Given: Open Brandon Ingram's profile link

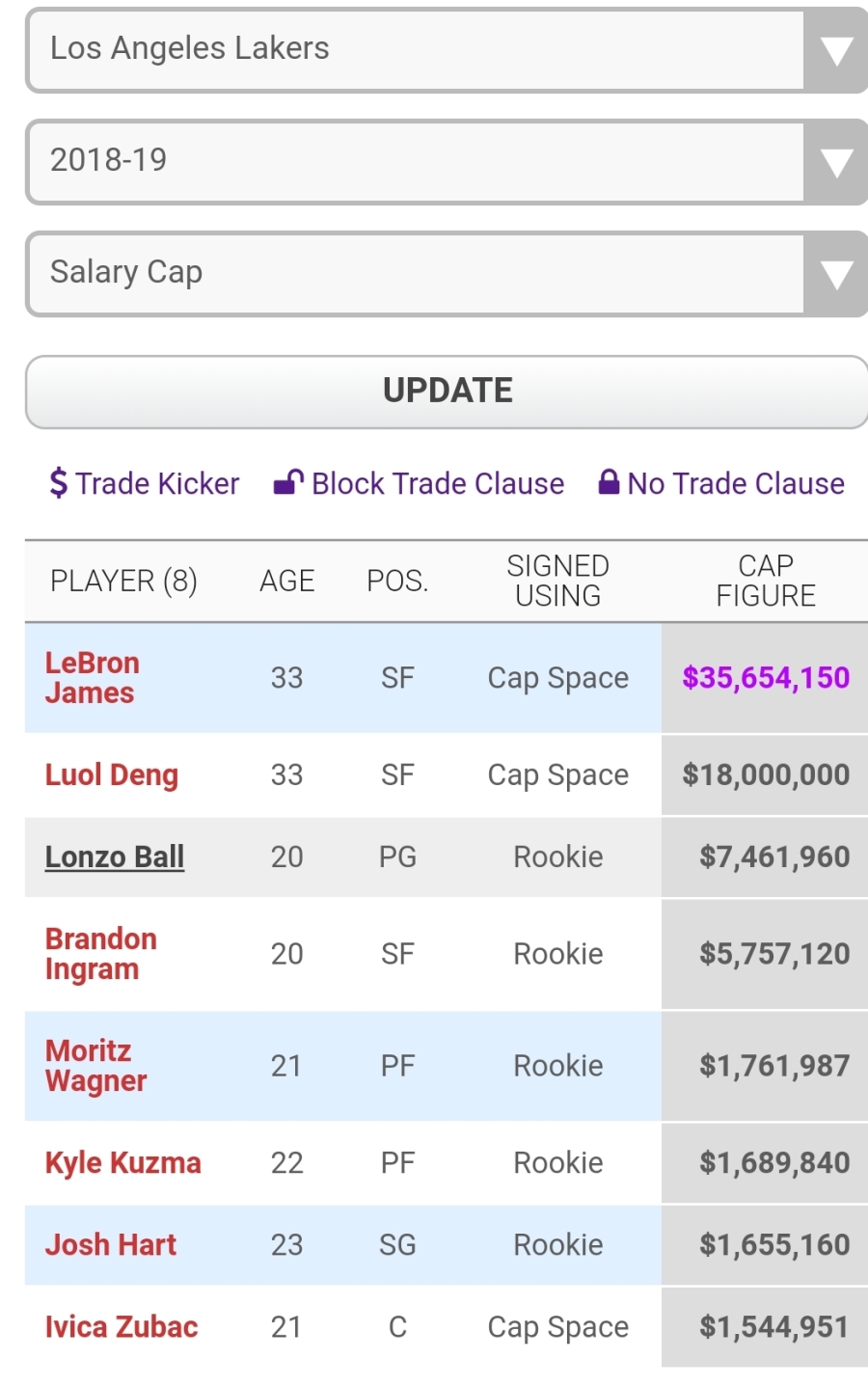Looking at the screenshot, I should (x=100, y=954).
